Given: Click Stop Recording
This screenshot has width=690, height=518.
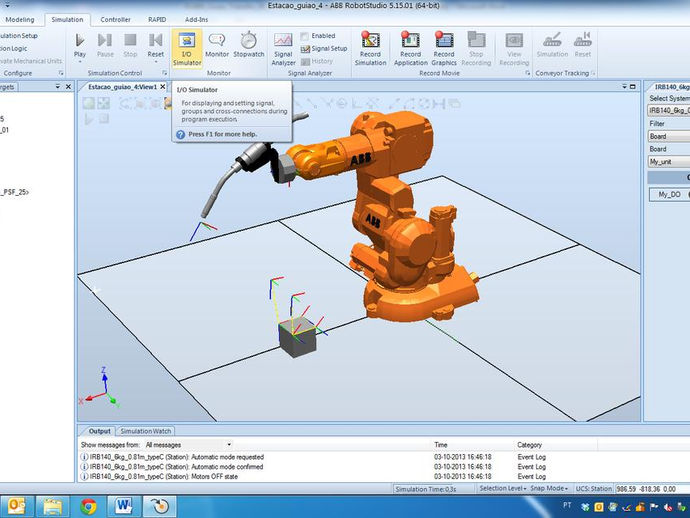Looking at the screenshot, I should coord(476,49).
